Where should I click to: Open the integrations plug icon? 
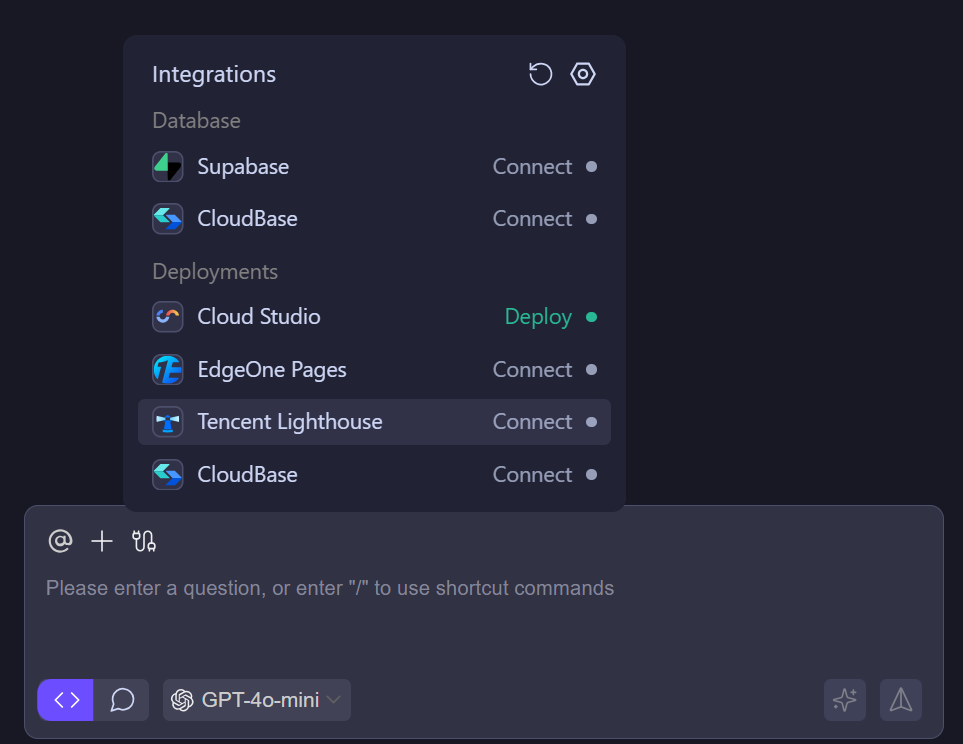click(144, 541)
